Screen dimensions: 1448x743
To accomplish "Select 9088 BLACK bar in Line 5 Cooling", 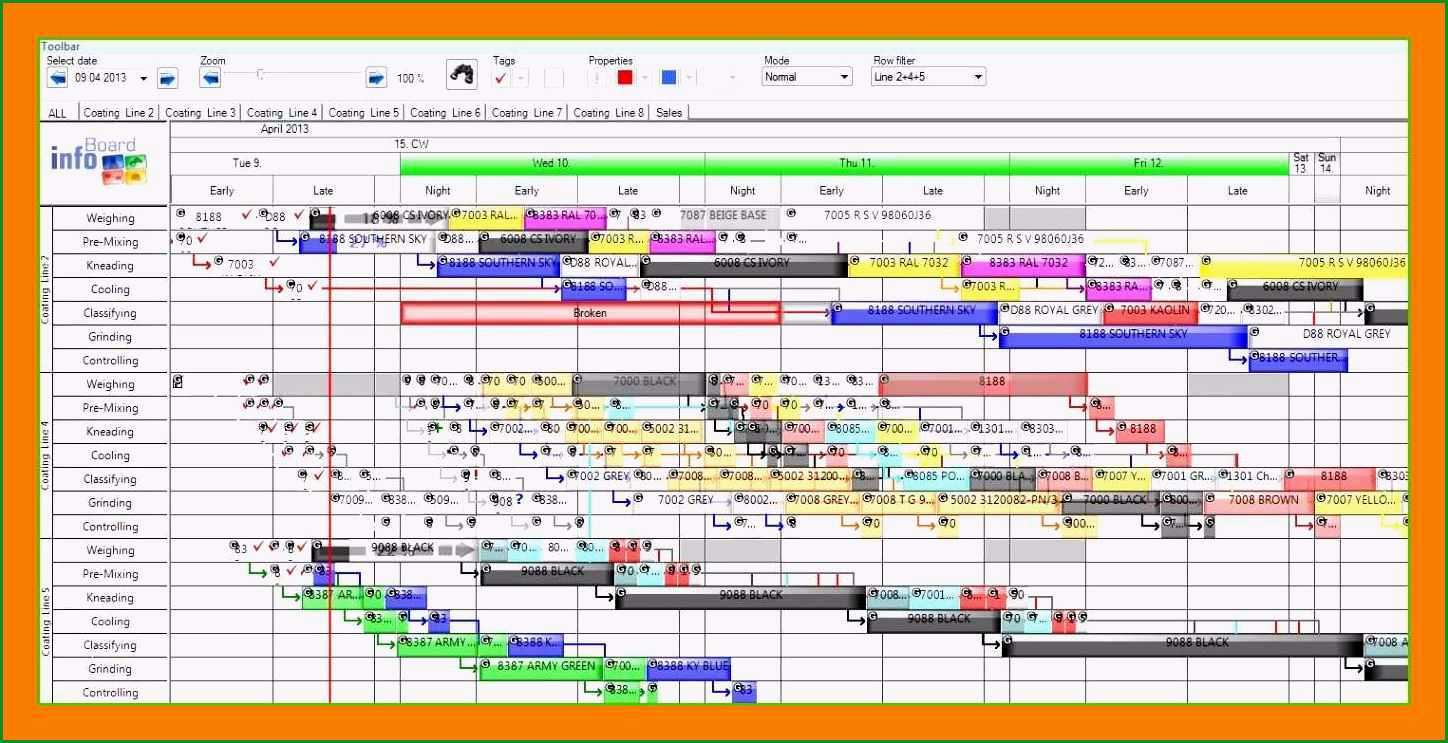I will (x=933, y=621).
